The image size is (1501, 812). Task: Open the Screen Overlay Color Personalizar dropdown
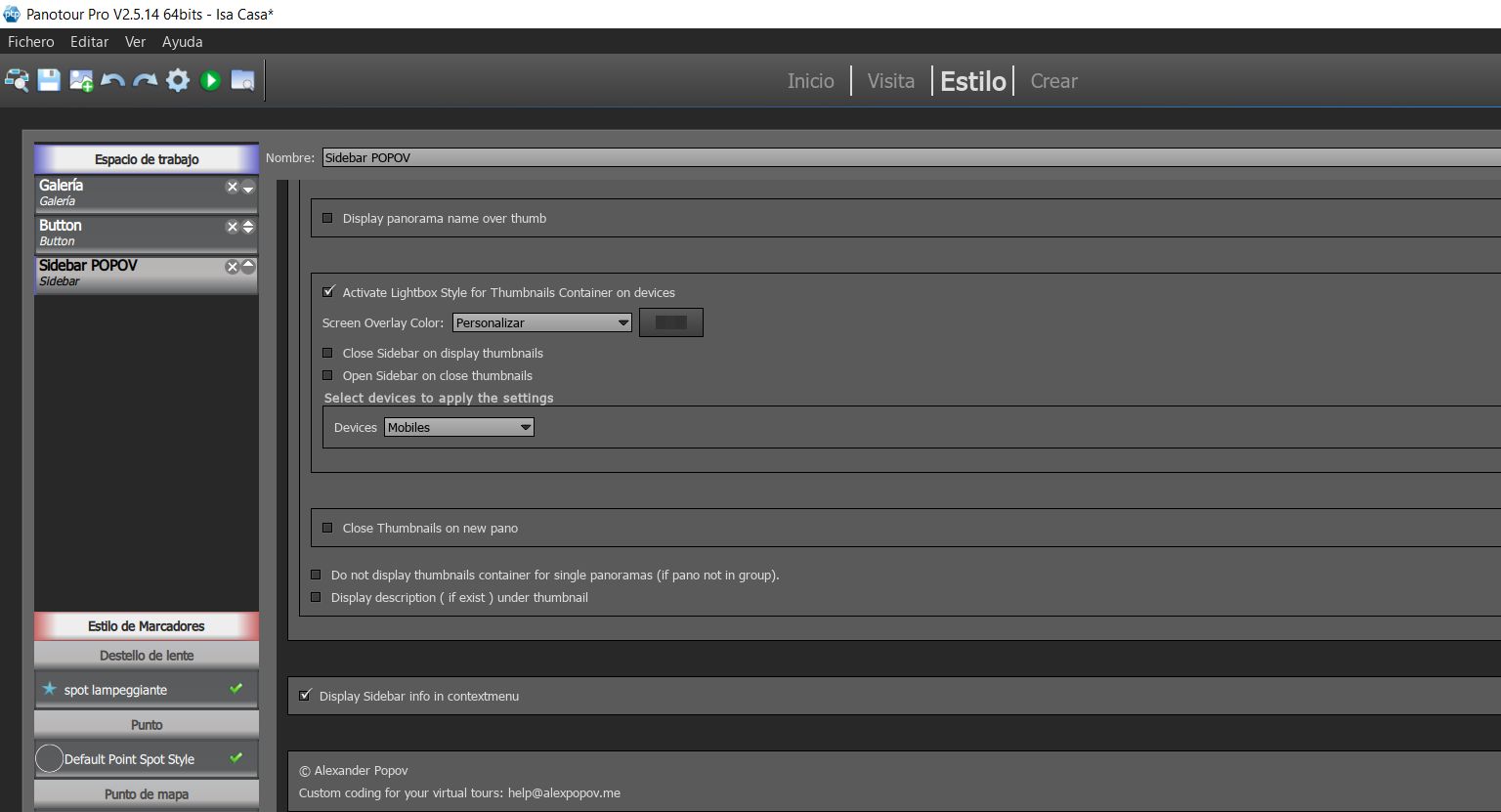point(542,323)
